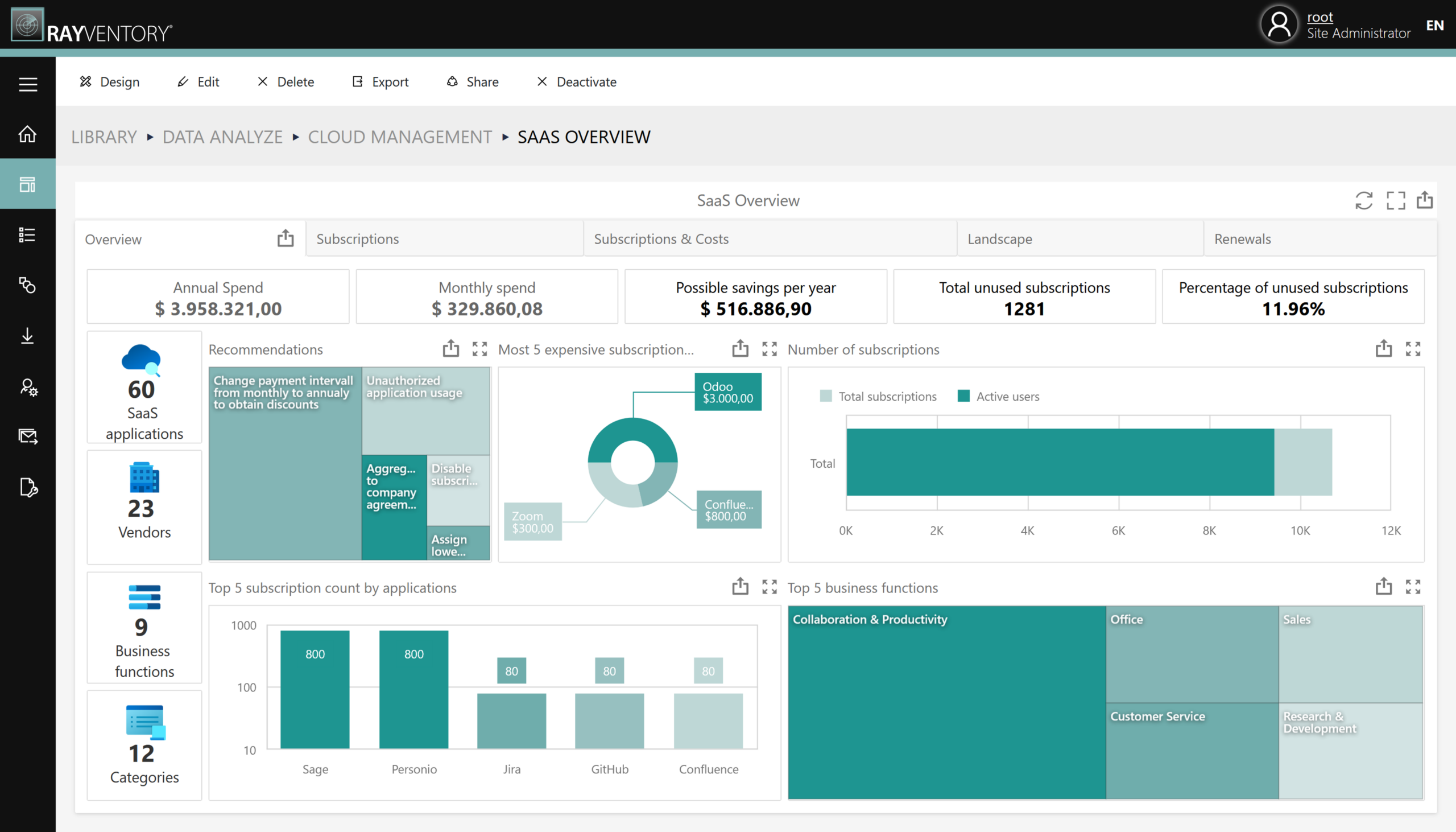Export the Recommendations widget
This screenshot has width=1456, height=832.
click(x=451, y=349)
